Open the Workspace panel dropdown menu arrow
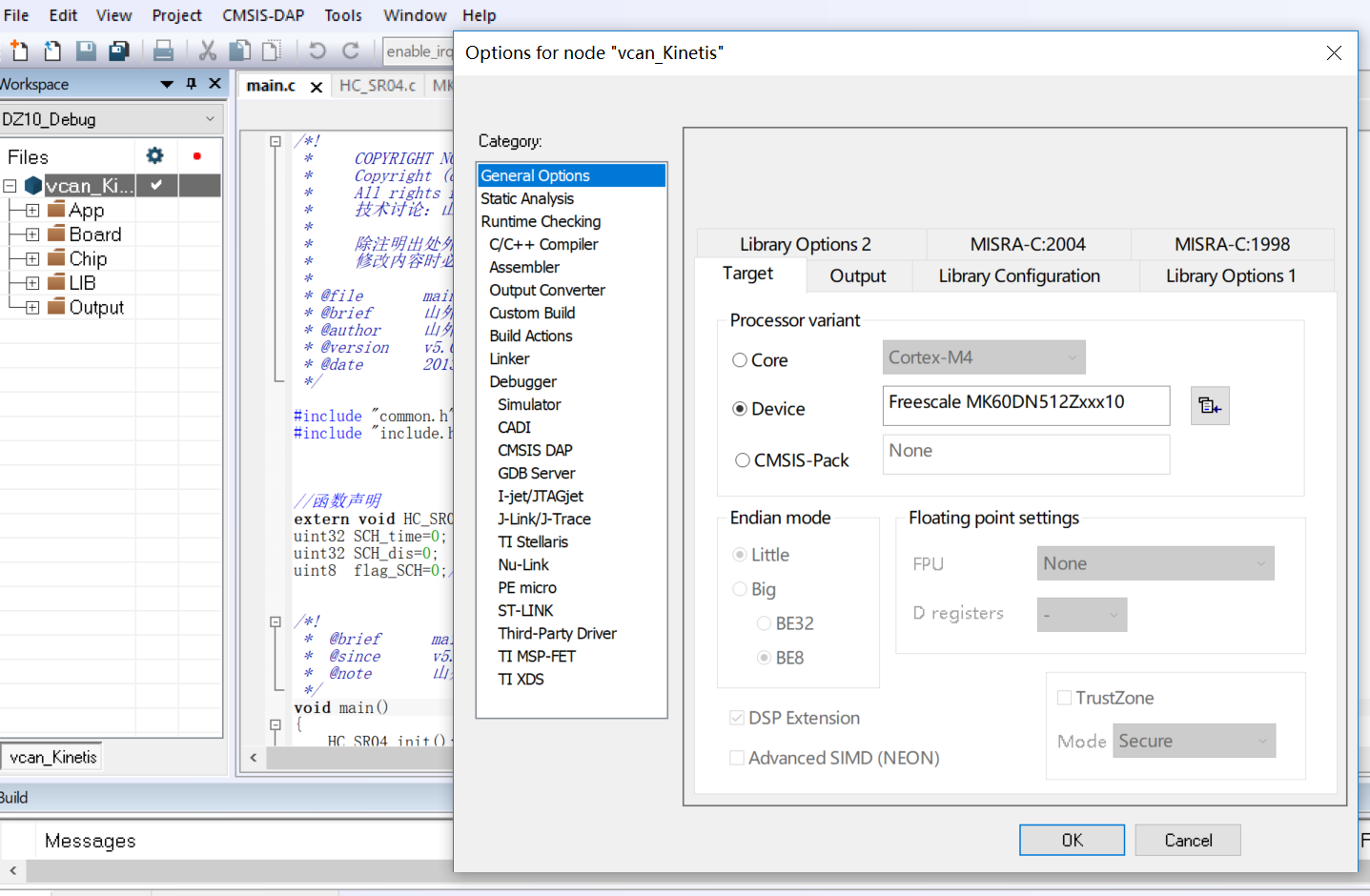The width and height of the screenshot is (1370, 896). [x=167, y=84]
